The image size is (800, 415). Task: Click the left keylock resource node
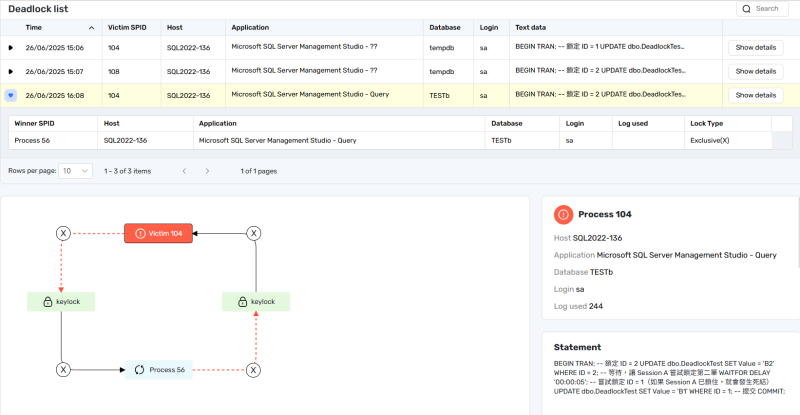pos(62,301)
